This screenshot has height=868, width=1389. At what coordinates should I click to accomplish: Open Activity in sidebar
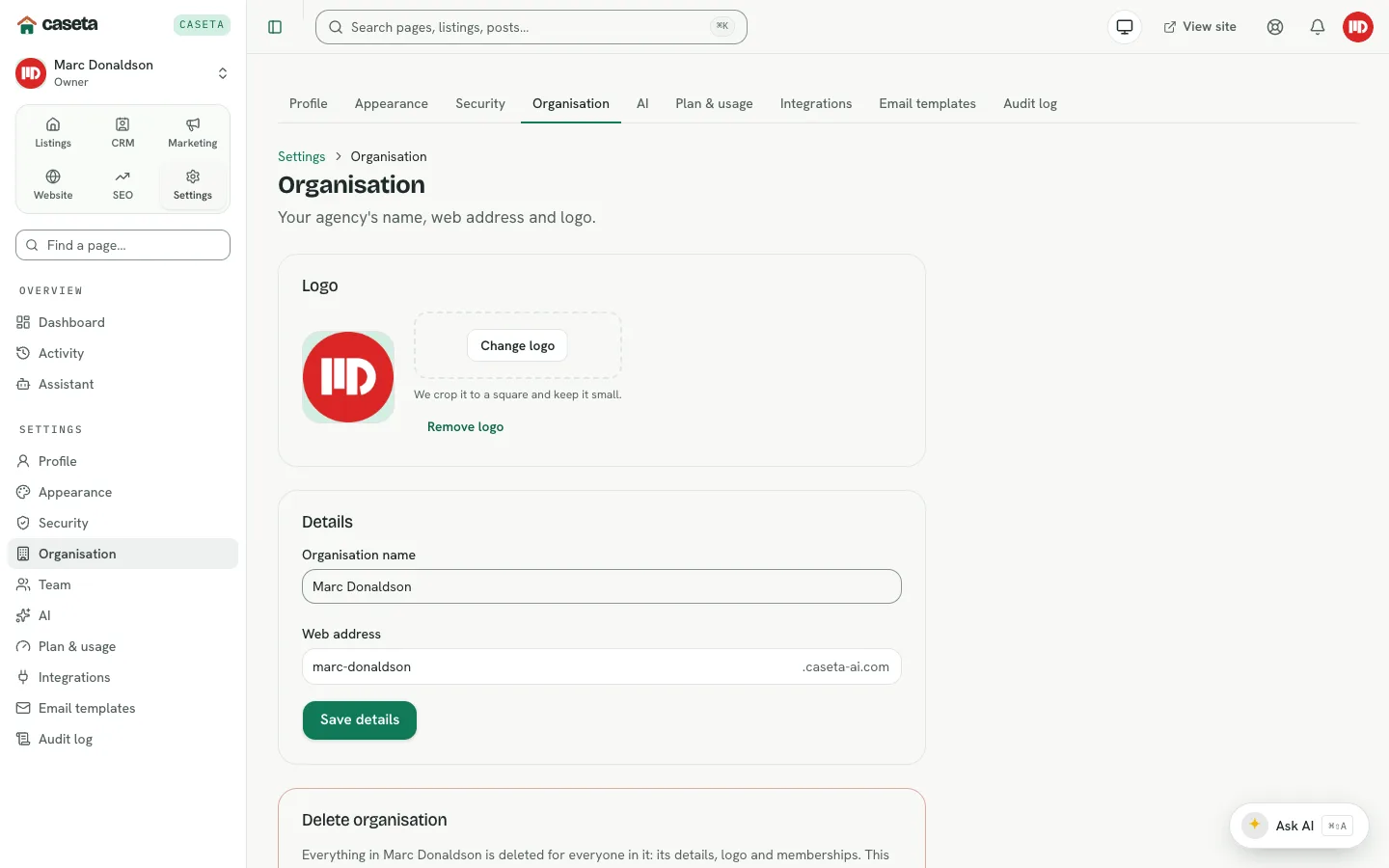(123, 353)
